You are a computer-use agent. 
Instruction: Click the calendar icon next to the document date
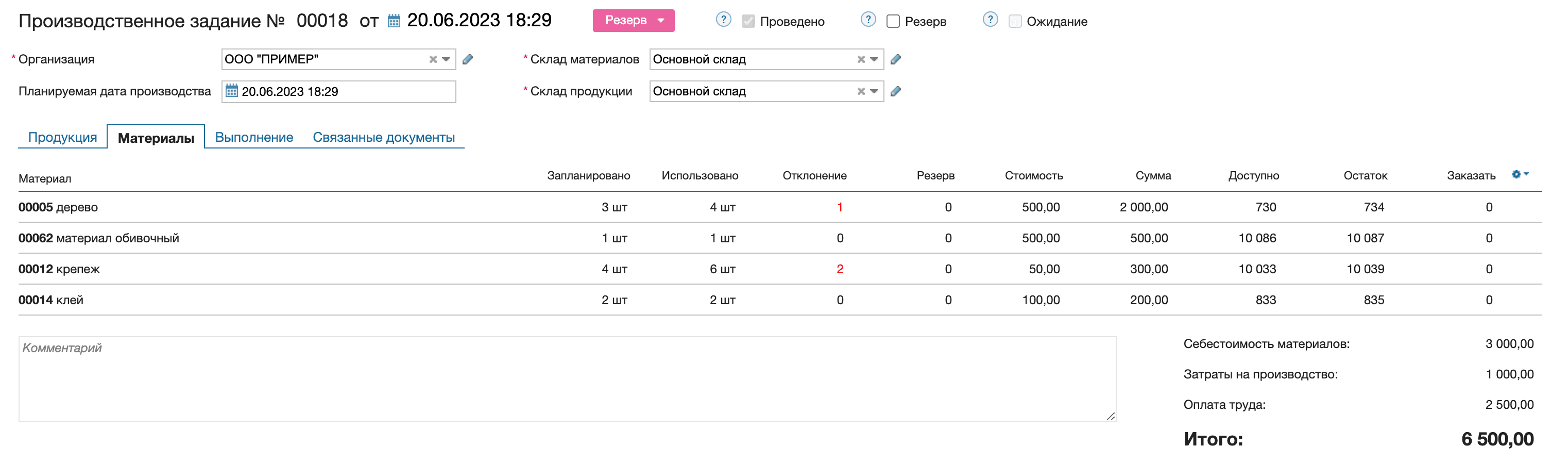tap(394, 21)
